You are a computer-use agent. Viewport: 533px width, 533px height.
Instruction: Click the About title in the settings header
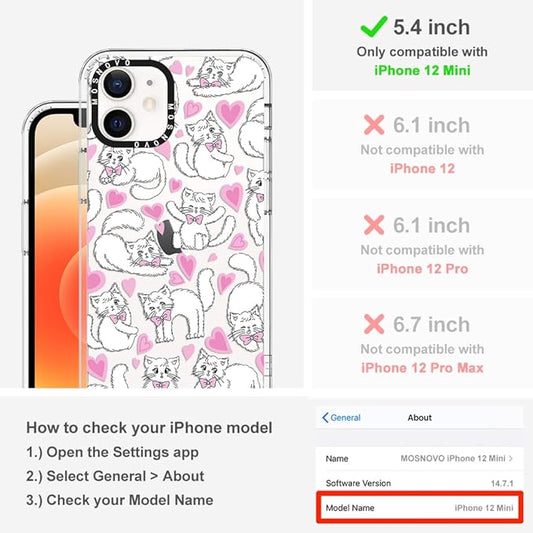tap(420, 418)
